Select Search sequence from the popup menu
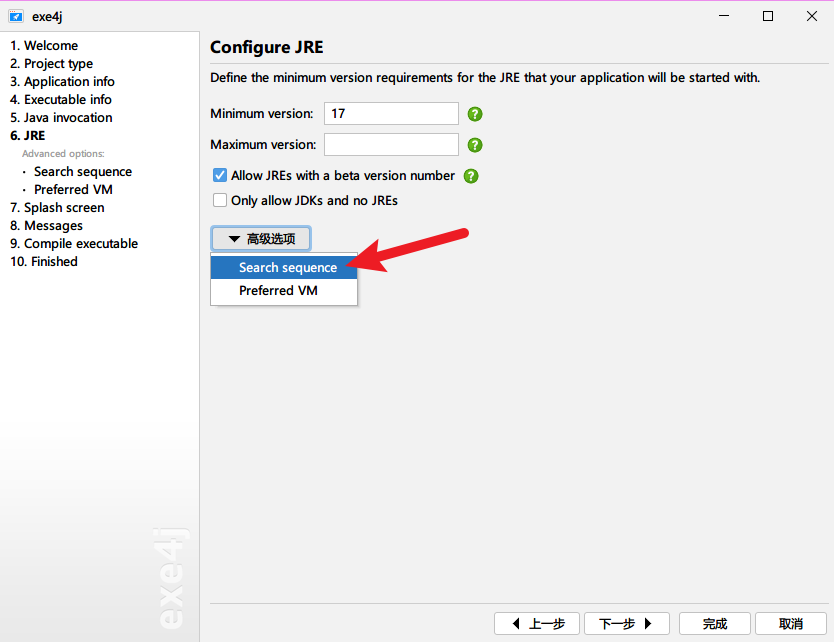The image size is (834, 642). pos(287,268)
